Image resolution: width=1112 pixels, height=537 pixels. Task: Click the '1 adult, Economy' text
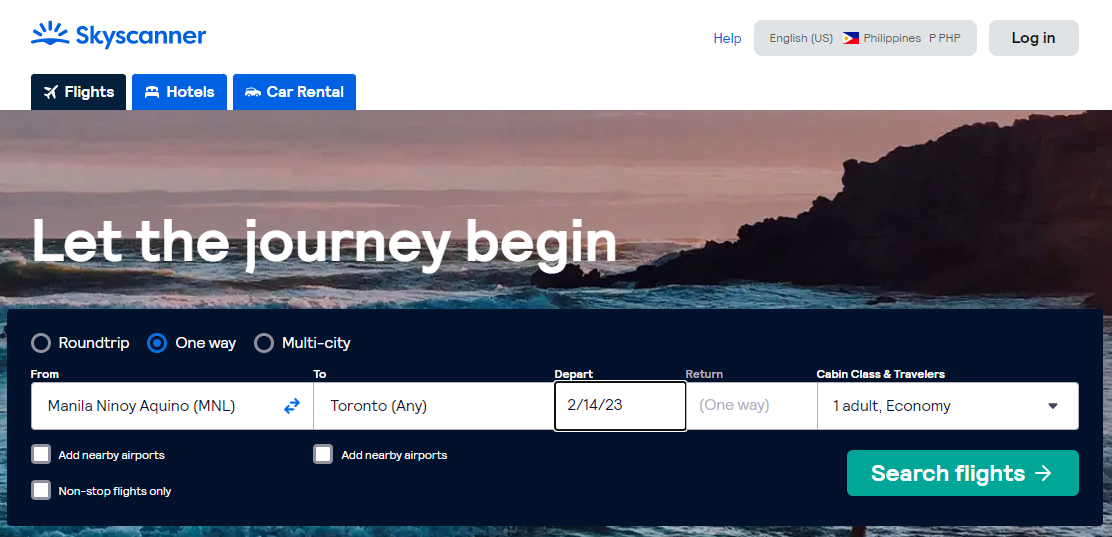(x=891, y=406)
